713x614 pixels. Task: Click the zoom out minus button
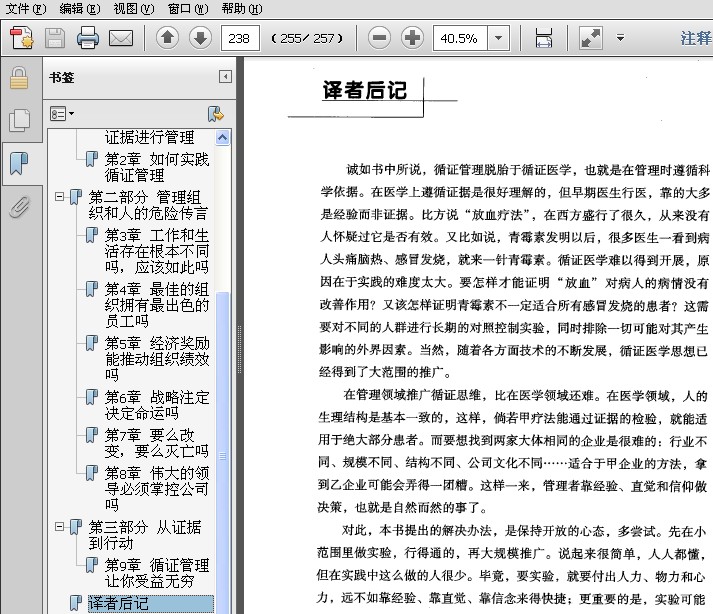(379, 39)
